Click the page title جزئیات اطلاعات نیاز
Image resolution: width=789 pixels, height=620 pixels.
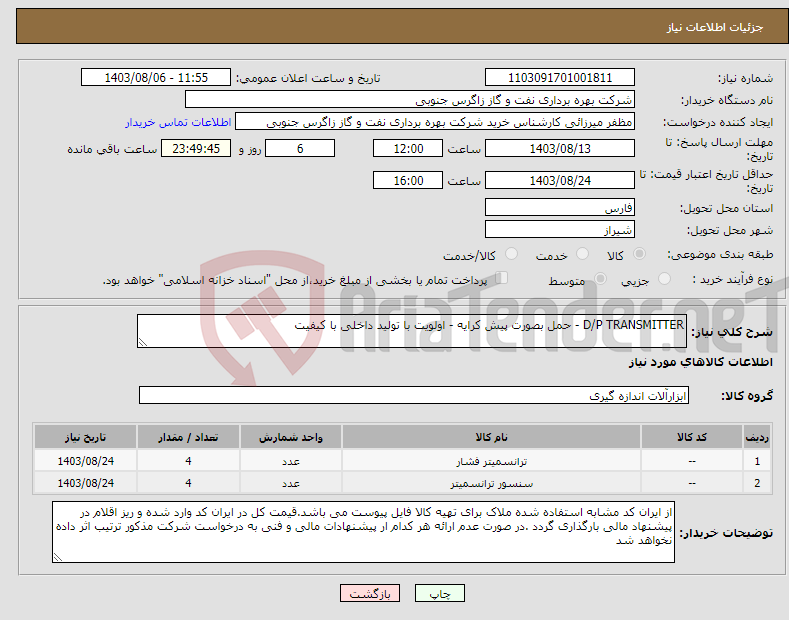pos(715,27)
